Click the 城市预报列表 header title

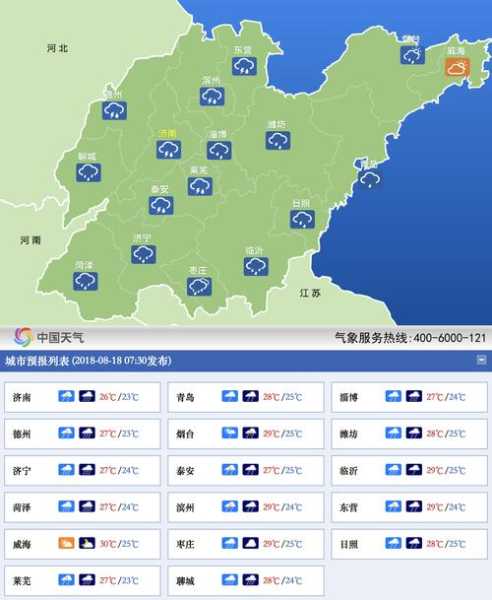(x=88, y=360)
